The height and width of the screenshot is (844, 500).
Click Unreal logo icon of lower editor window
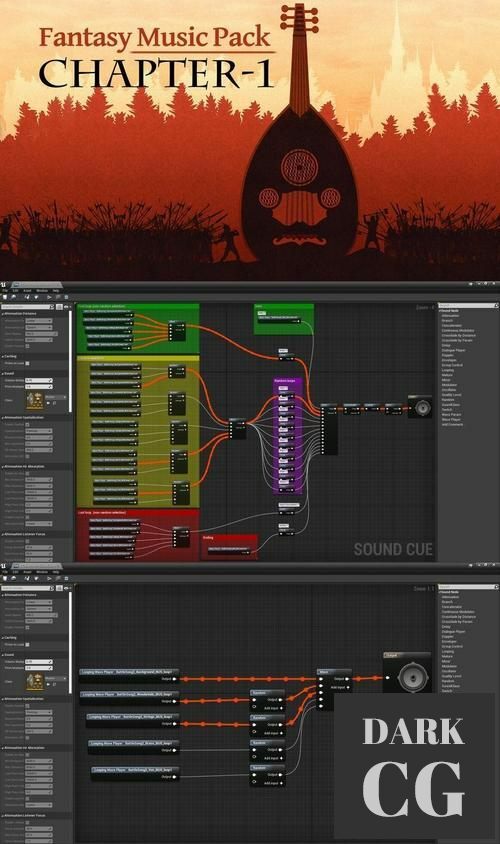click(4, 566)
